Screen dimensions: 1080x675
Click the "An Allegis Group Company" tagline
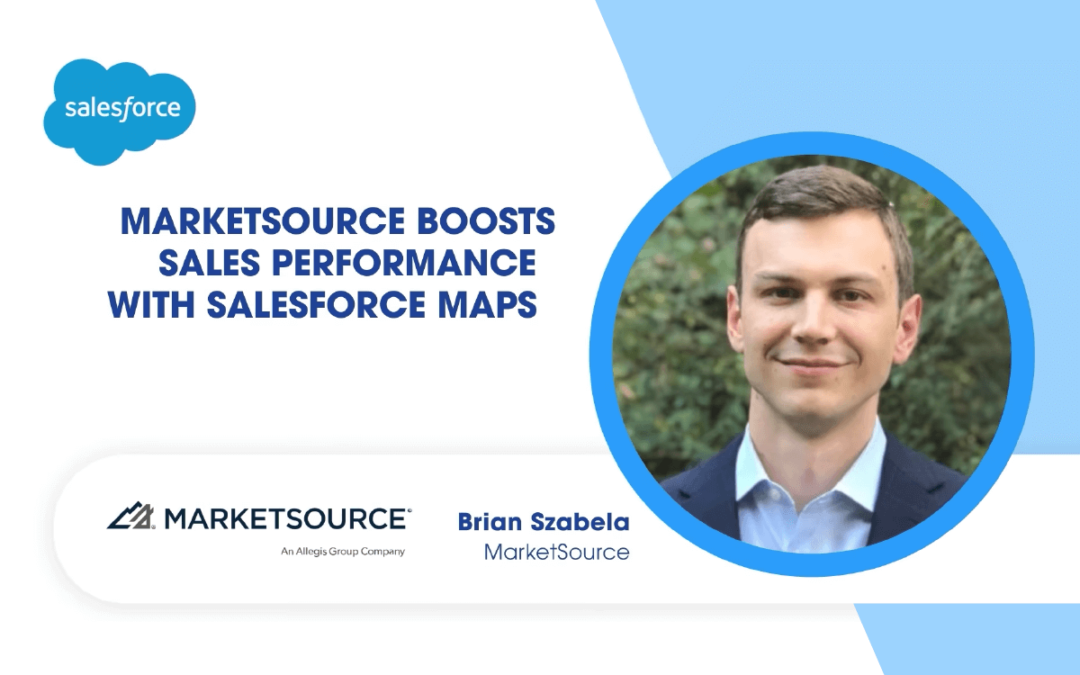(x=343, y=551)
